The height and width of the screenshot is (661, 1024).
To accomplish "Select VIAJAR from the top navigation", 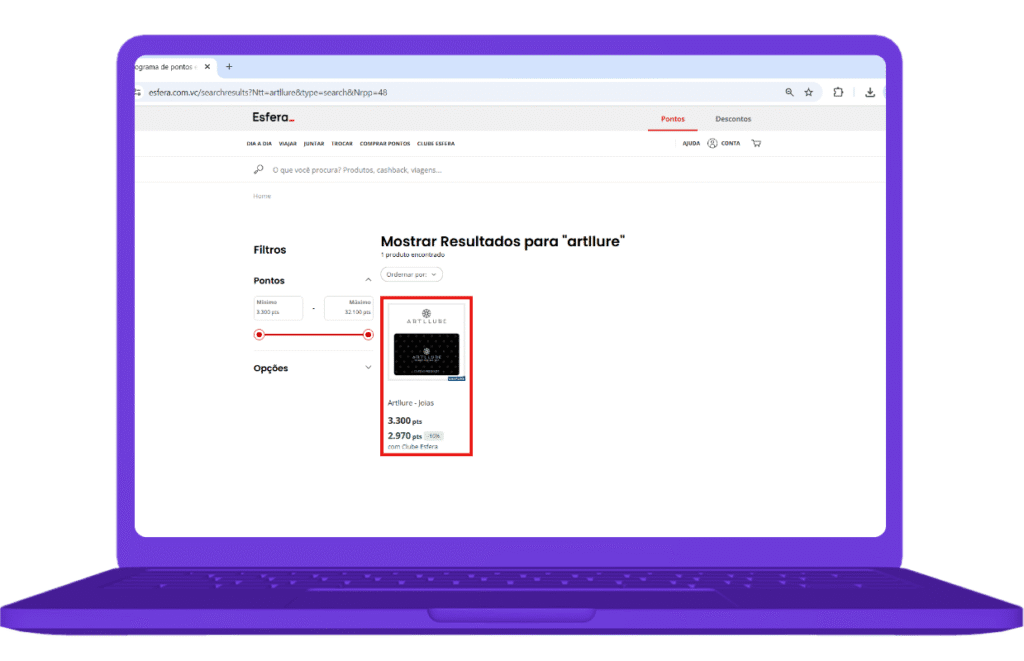I will 287,143.
